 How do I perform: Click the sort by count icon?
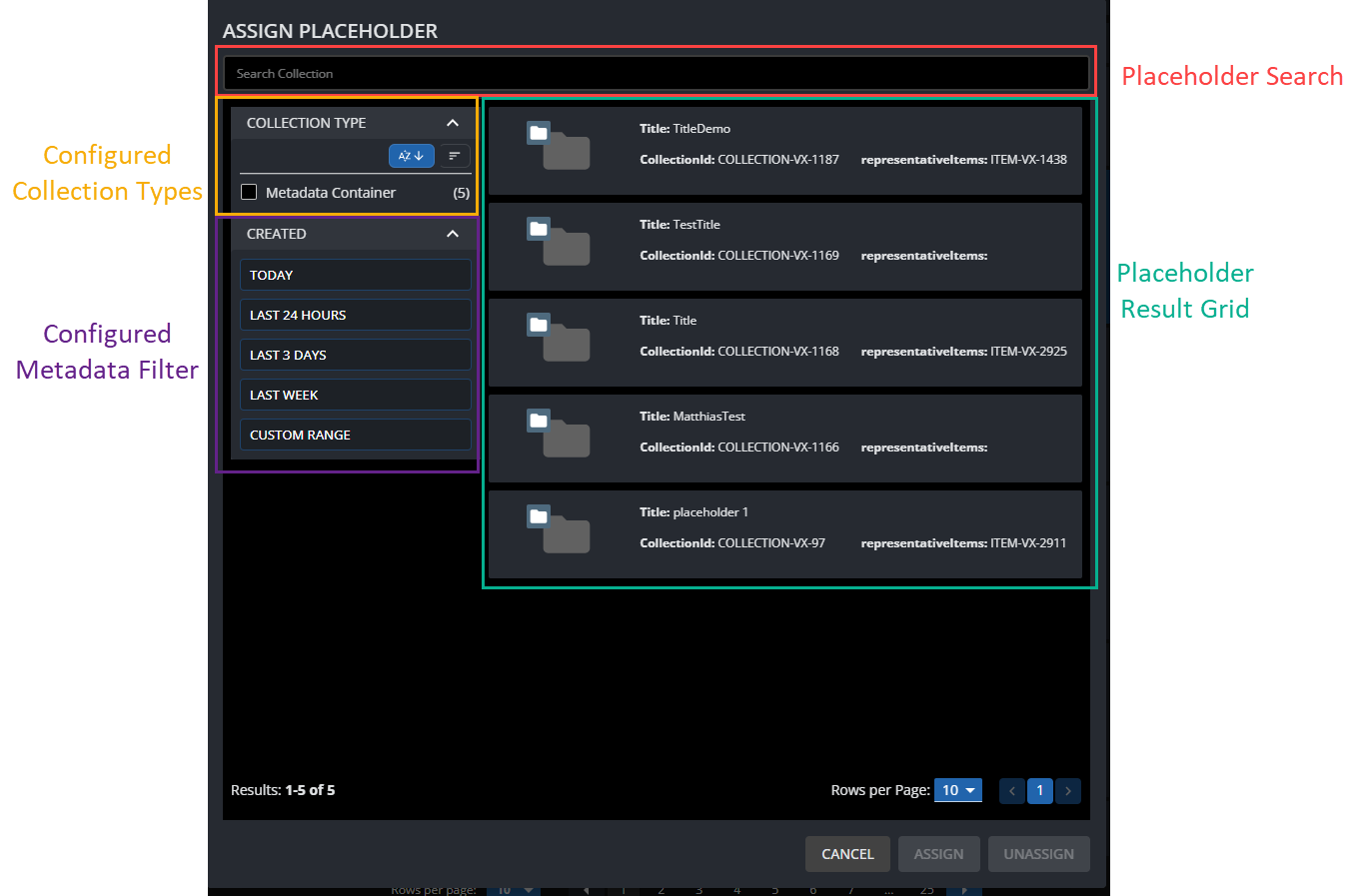[x=455, y=156]
